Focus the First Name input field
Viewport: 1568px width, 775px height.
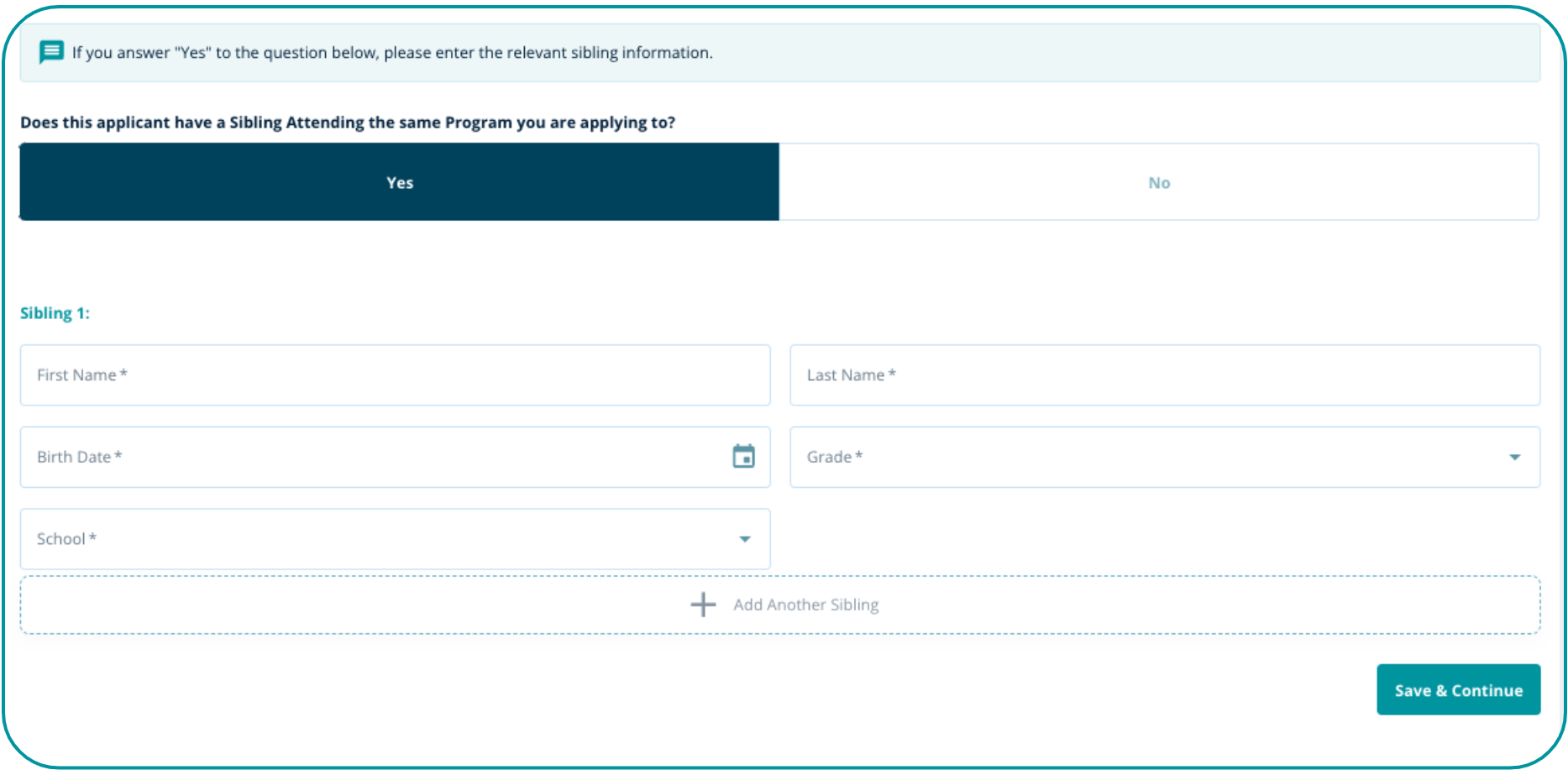tap(395, 375)
